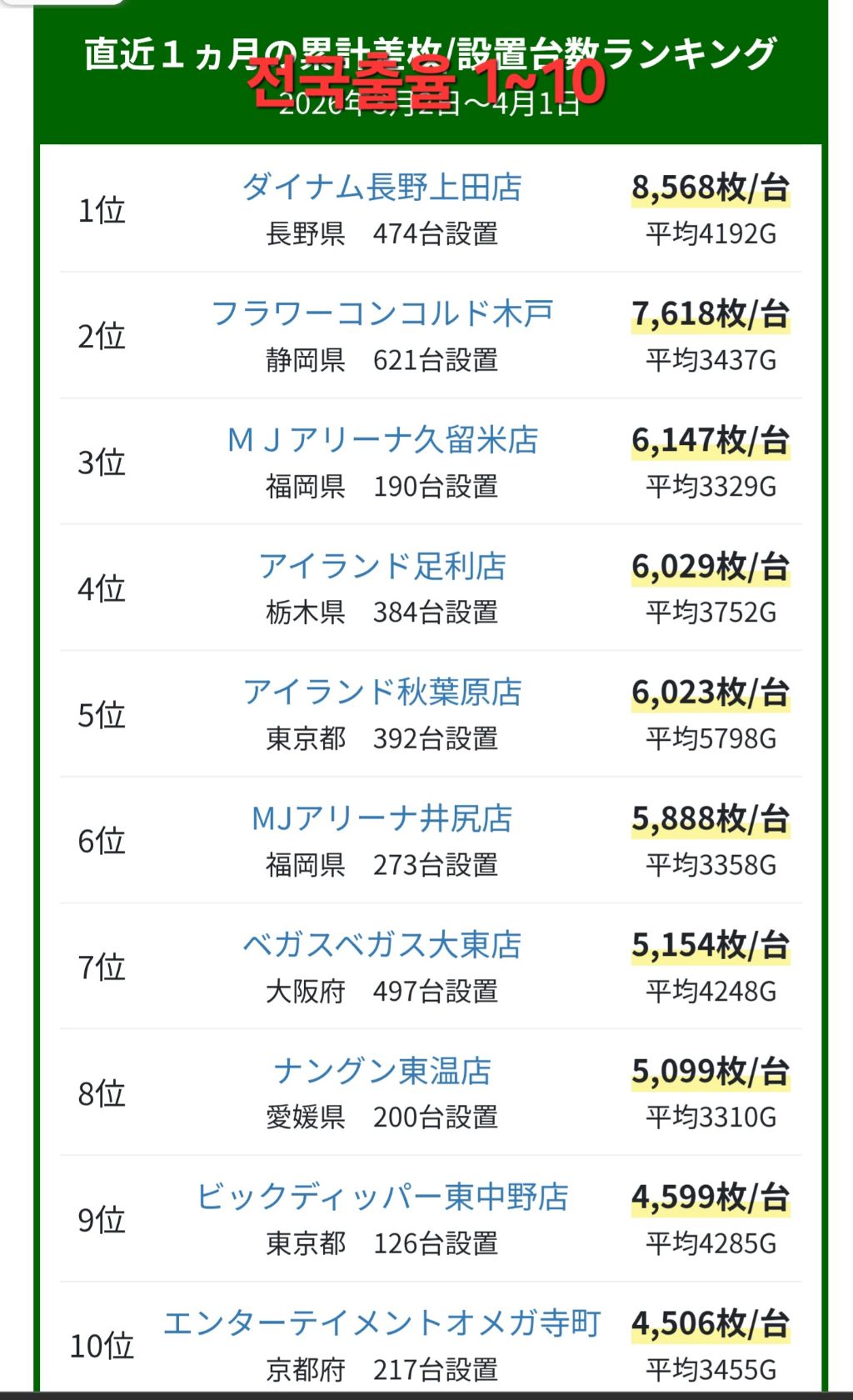Open the ナングン東温店 link
The width and height of the screenshot is (853, 1400).
tap(382, 1072)
